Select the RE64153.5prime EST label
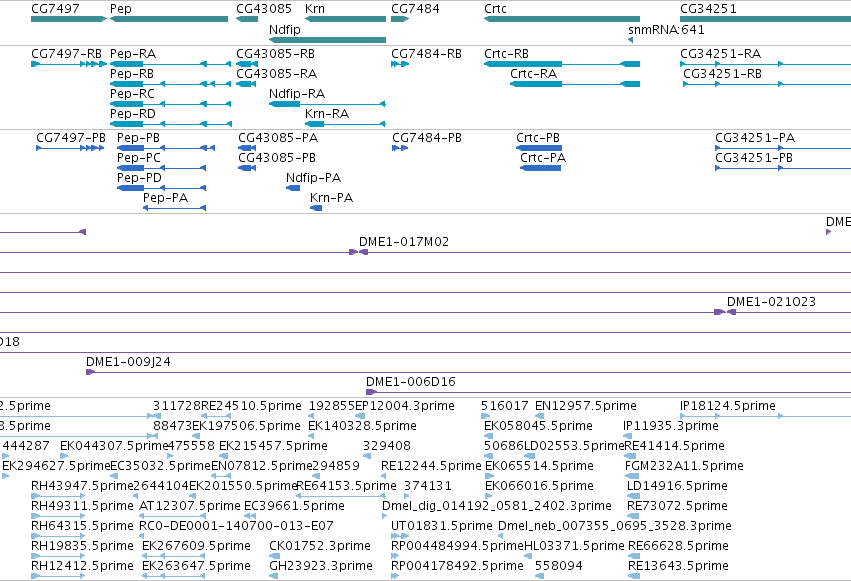 coord(346,486)
